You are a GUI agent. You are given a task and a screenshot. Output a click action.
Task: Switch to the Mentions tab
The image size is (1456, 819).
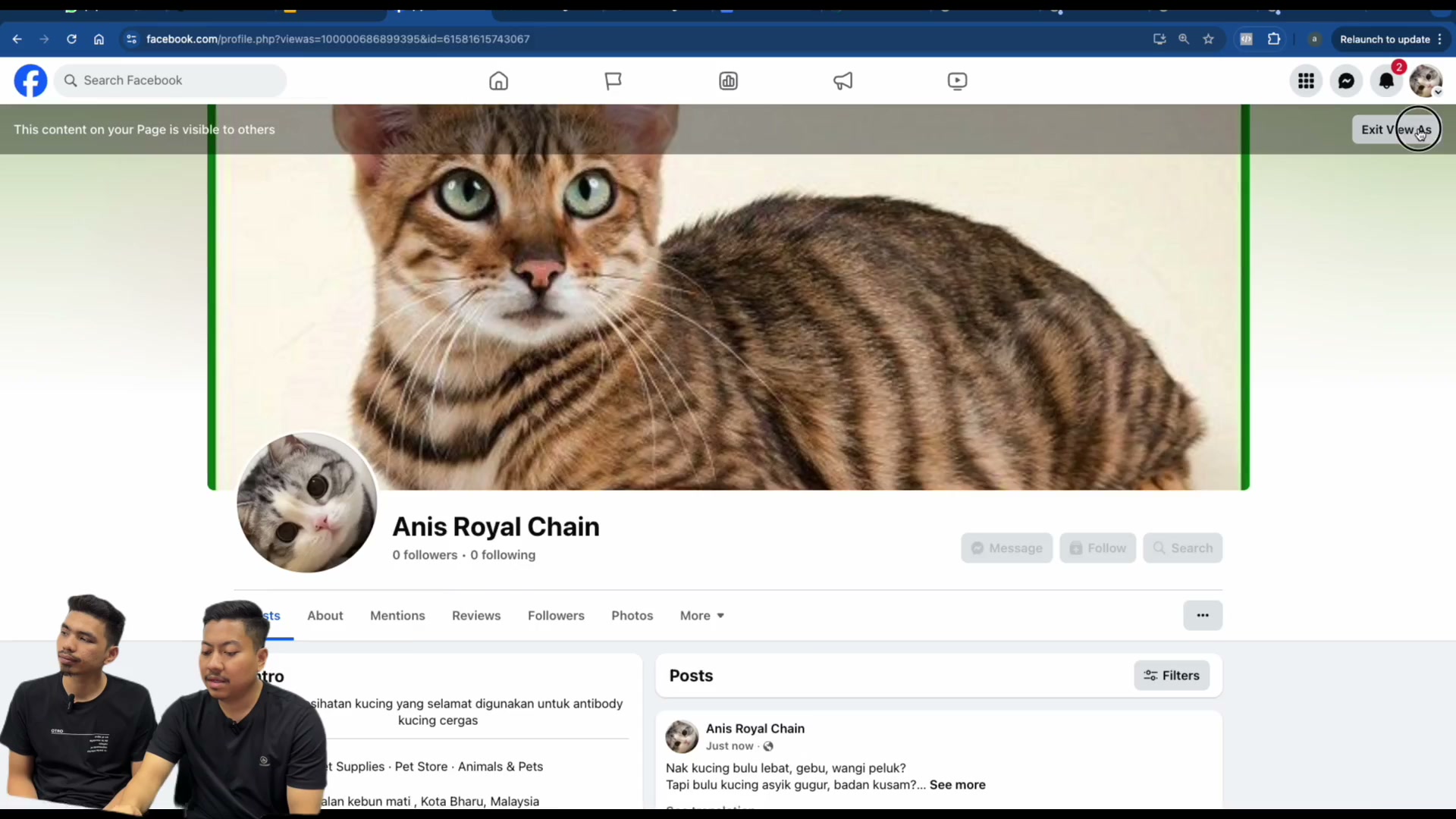coord(397,615)
